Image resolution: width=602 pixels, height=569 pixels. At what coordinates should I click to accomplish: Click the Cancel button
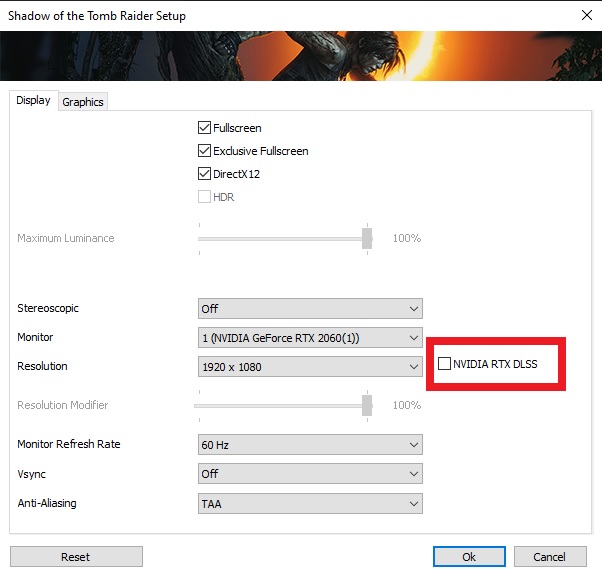point(550,557)
